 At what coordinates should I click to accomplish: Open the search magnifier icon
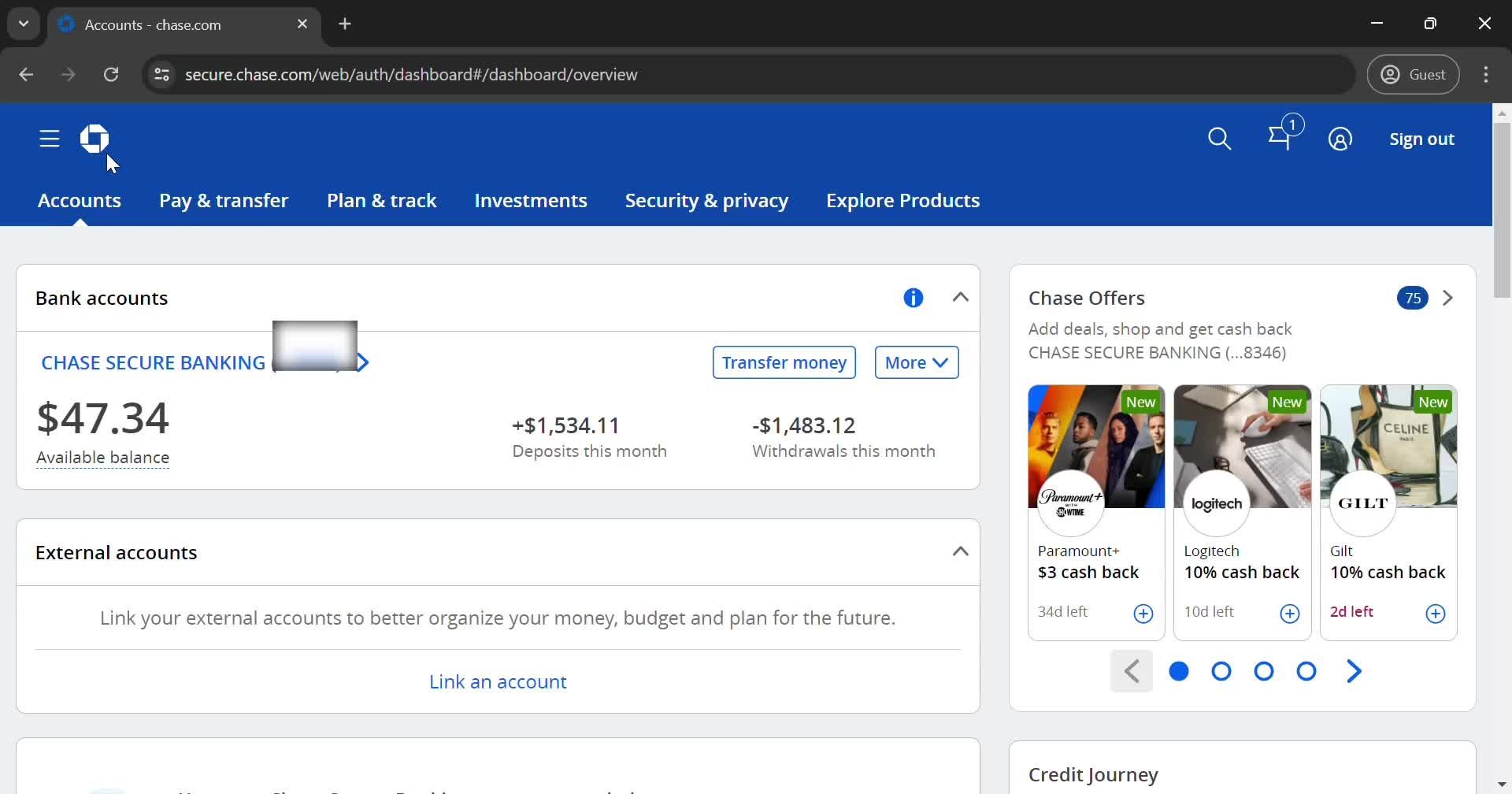point(1219,139)
